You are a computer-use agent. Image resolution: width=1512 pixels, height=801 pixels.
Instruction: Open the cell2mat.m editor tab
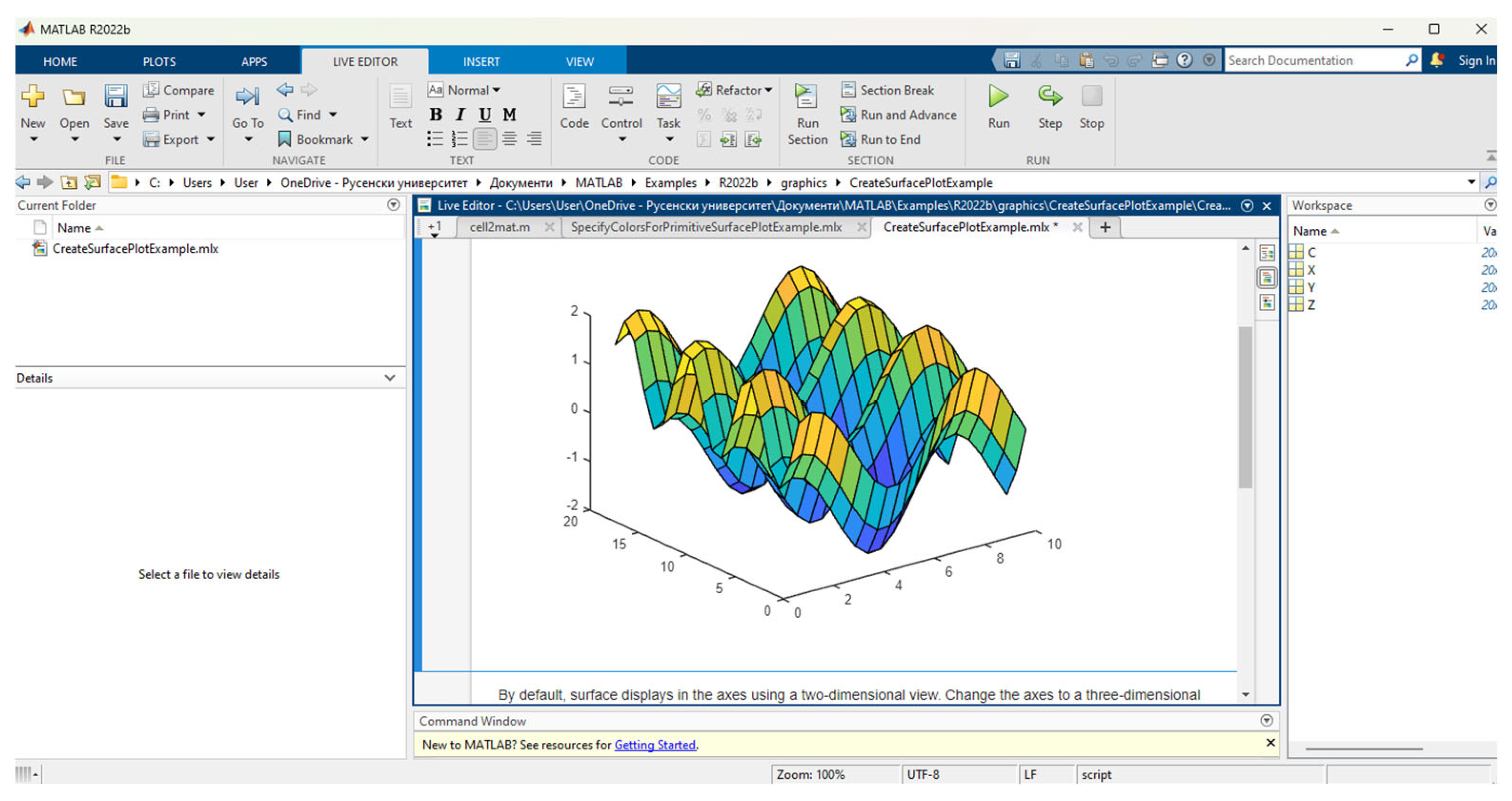(499, 227)
